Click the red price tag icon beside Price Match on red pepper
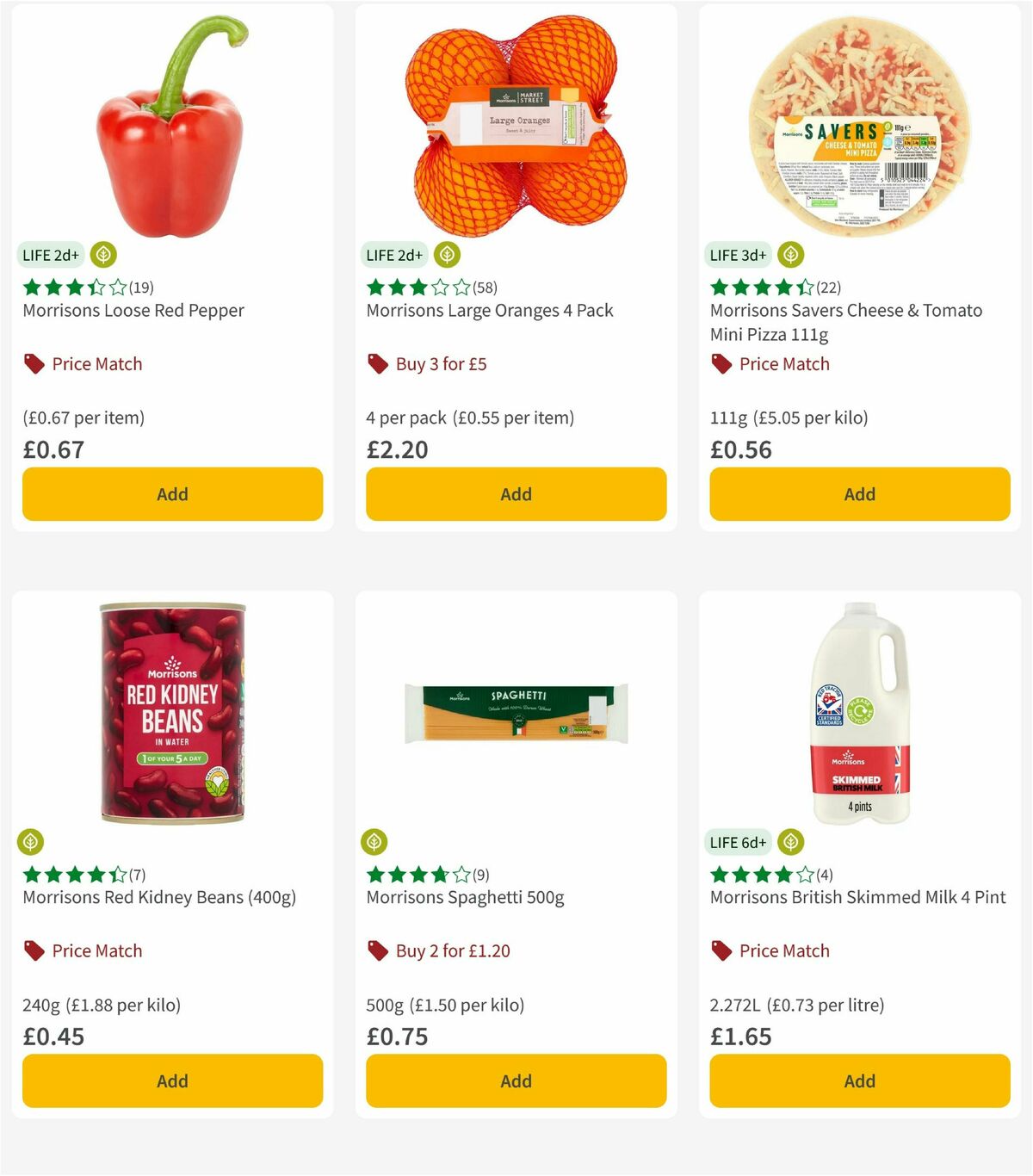This screenshot has width=1033, height=1176. [x=33, y=363]
